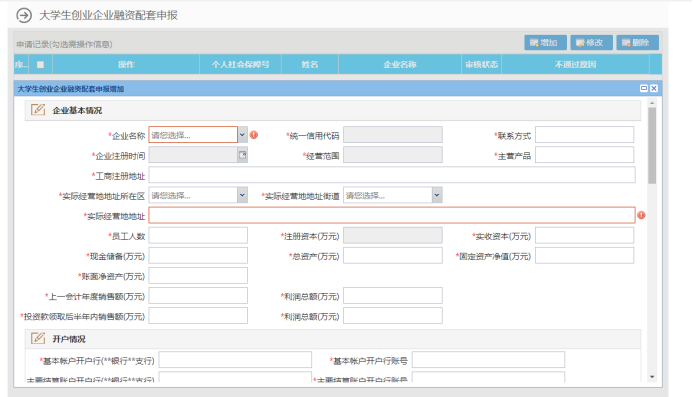Focus the 实收资本(万元) input field
This screenshot has height=397, width=693.
pyautogui.click(x=584, y=236)
